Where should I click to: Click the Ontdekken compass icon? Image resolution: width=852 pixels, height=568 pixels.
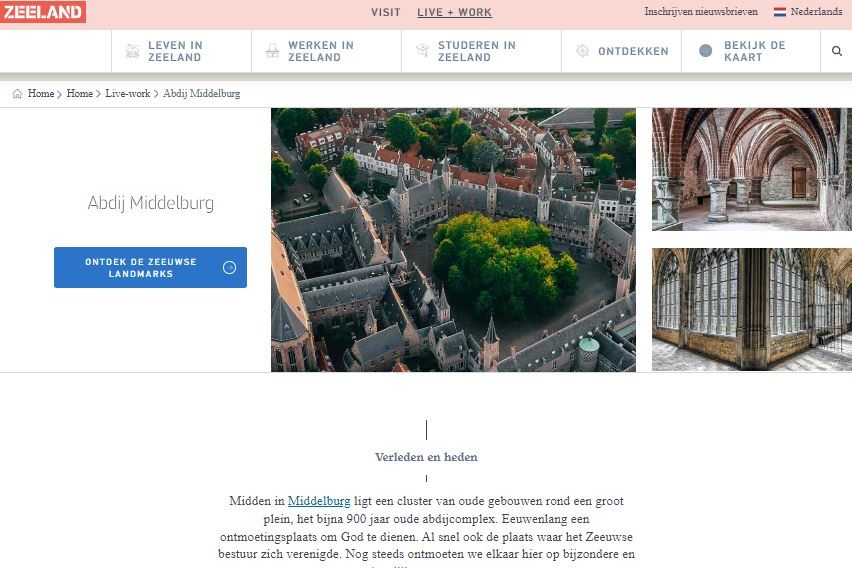tap(582, 51)
